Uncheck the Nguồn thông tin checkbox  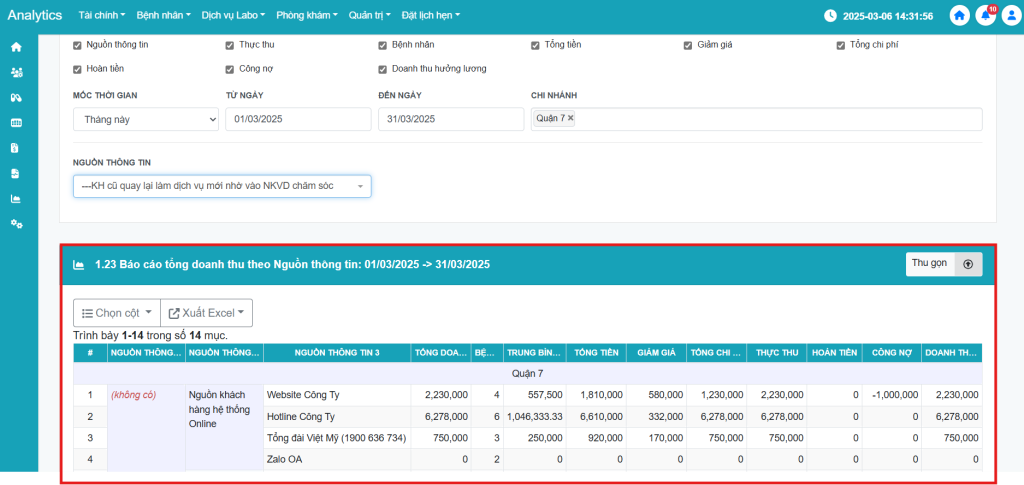pos(78,45)
